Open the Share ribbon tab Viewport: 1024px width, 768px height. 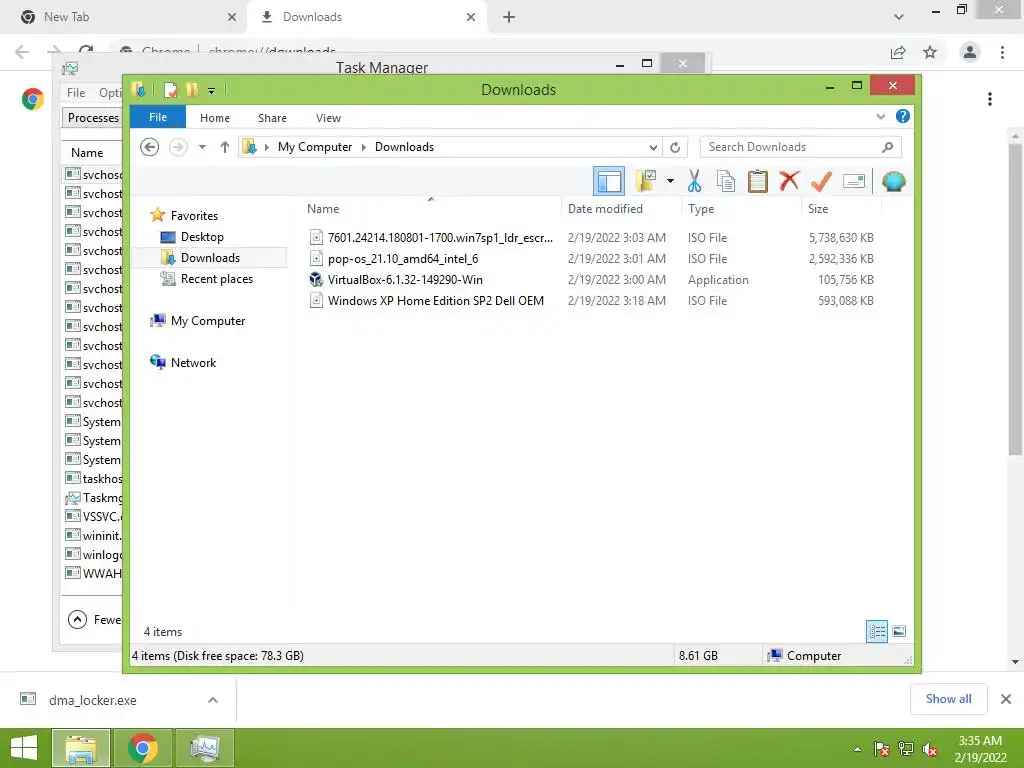272,118
